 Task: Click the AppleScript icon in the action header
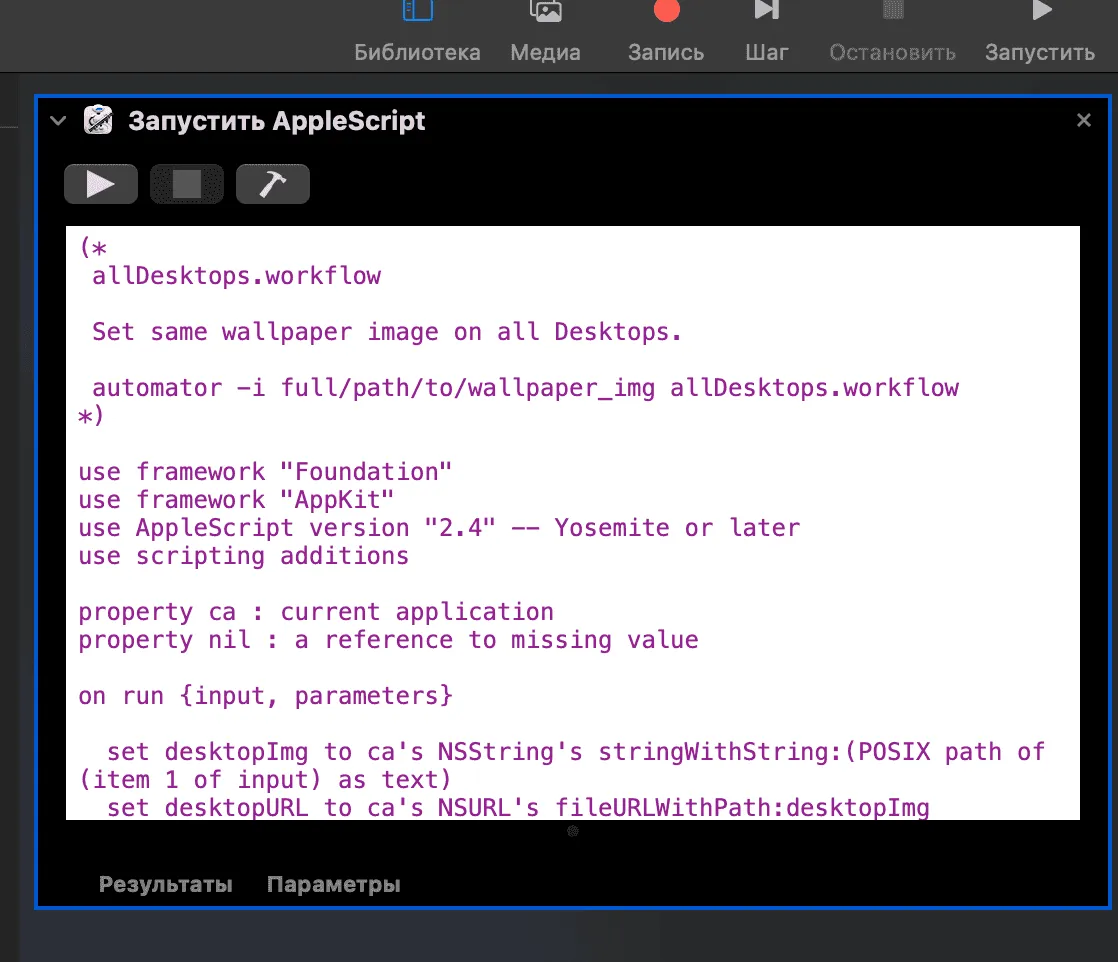[100, 120]
